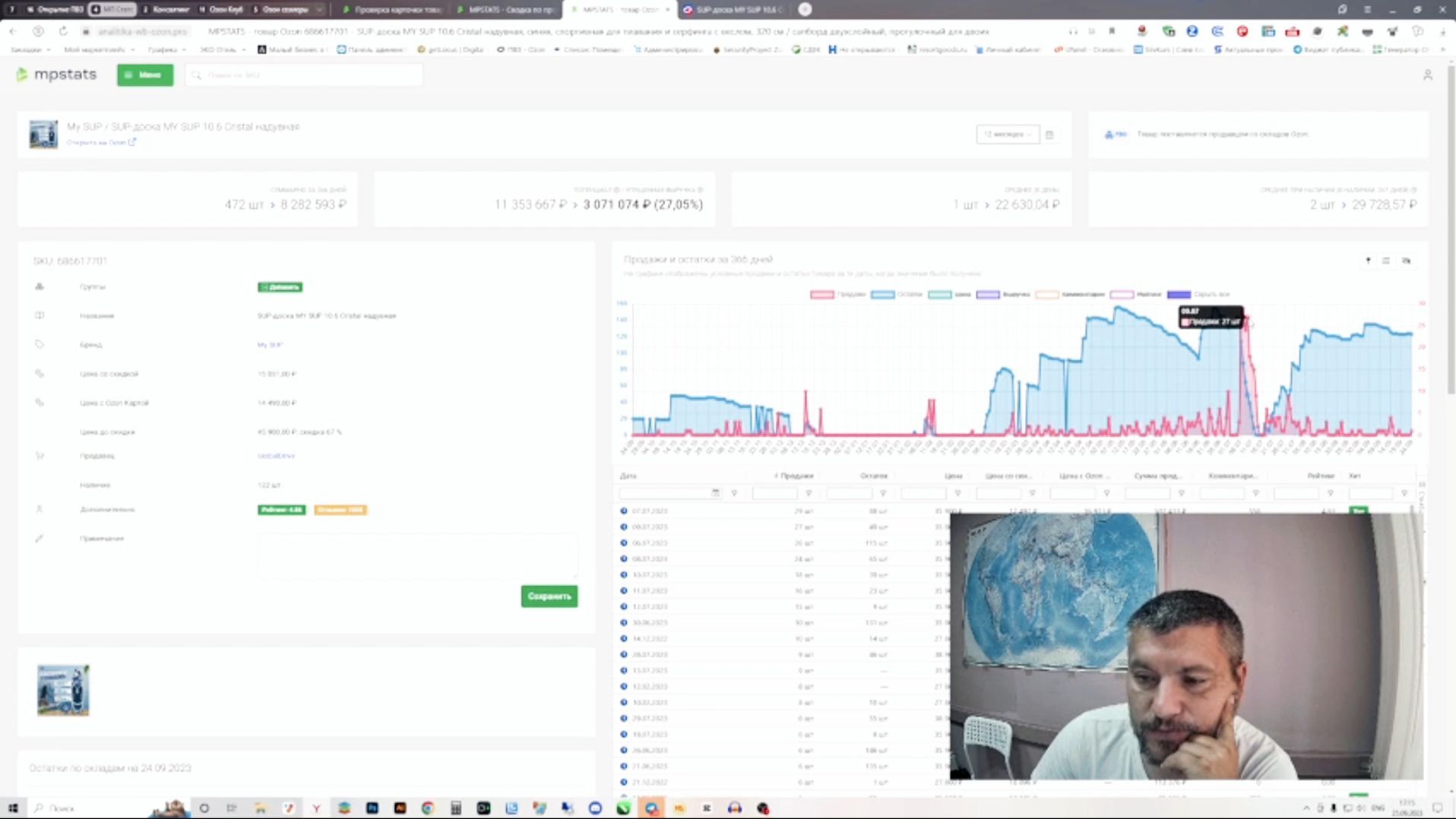This screenshot has height=819, width=1456.
Task: Click the Скрыть все legend swatch
Action: tap(1179, 294)
